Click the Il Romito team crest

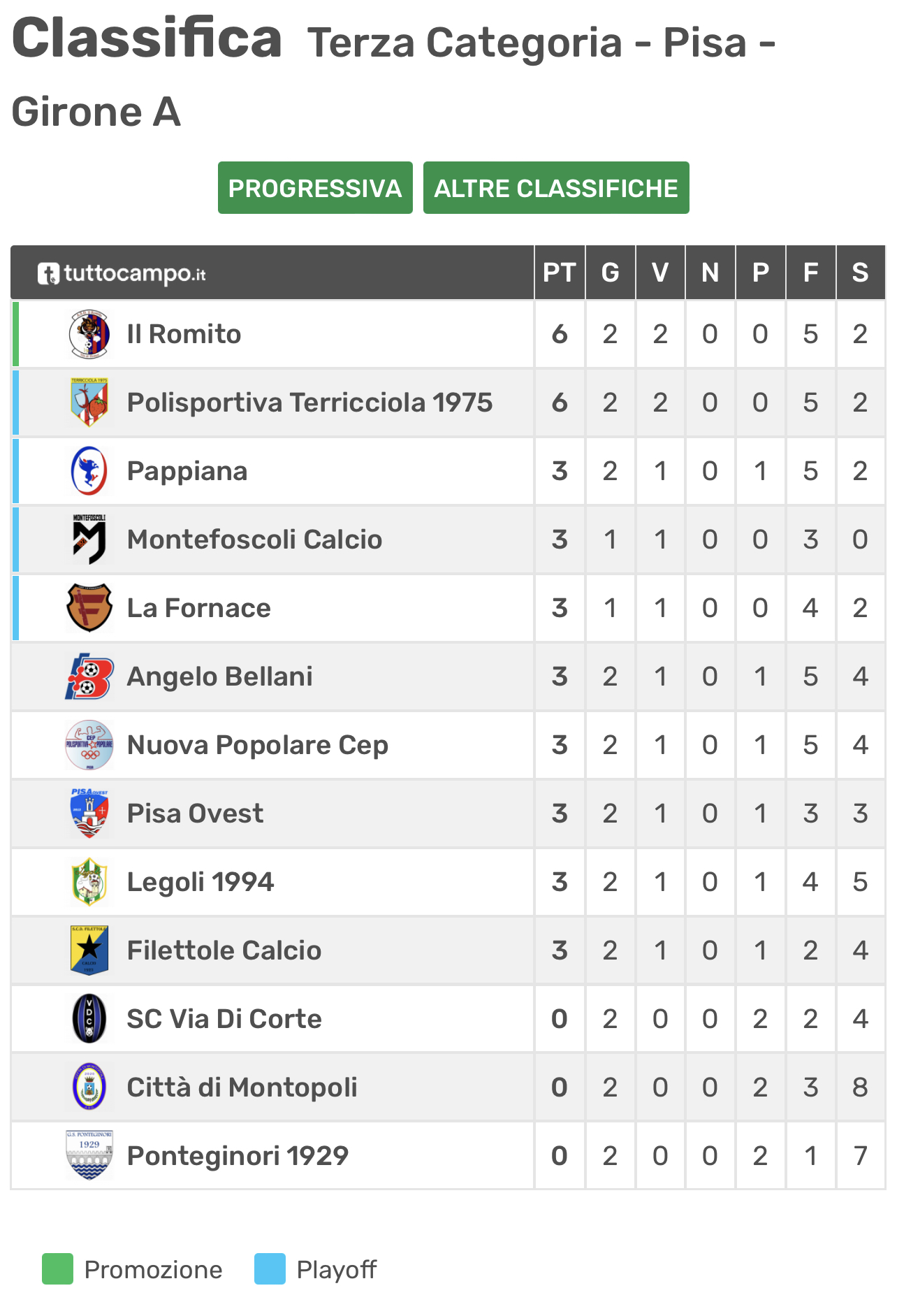pyautogui.click(x=89, y=334)
